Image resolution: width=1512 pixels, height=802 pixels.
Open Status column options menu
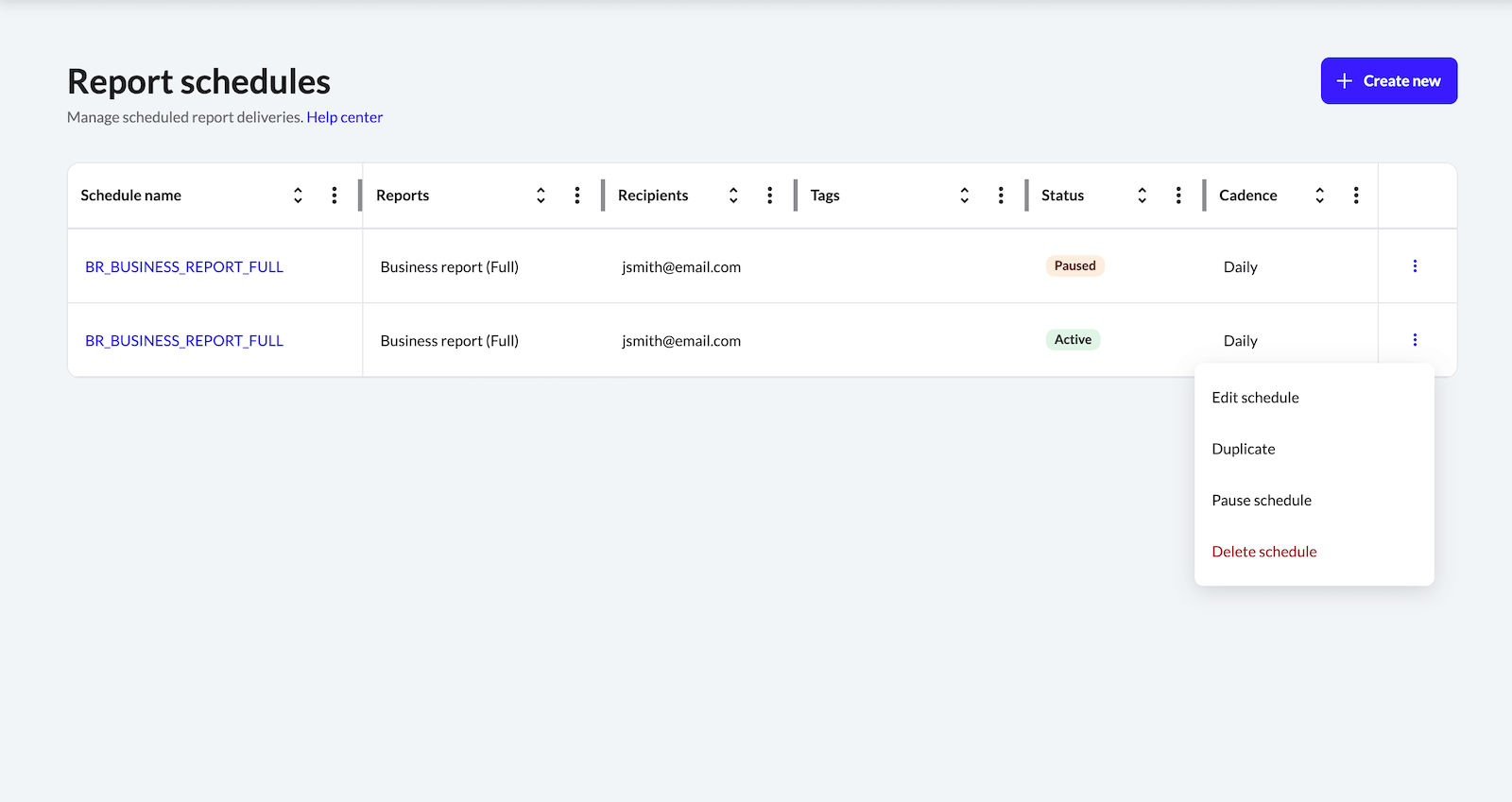tap(1178, 196)
